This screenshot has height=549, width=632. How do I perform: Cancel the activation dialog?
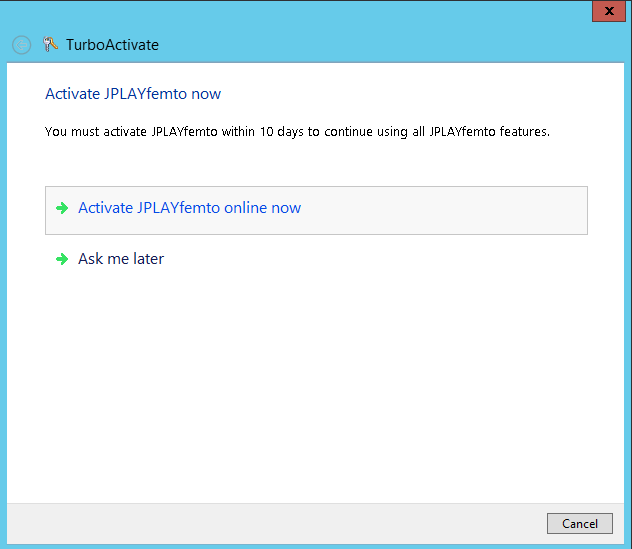580,524
